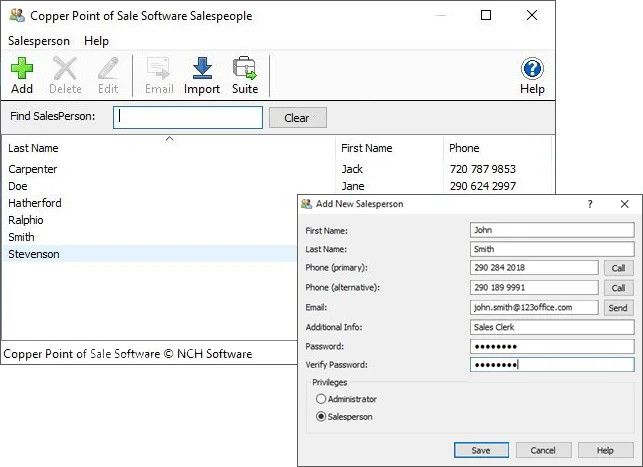643x467 pixels.
Task: Select the Salesperson privilege radio button
Action: tap(321, 417)
